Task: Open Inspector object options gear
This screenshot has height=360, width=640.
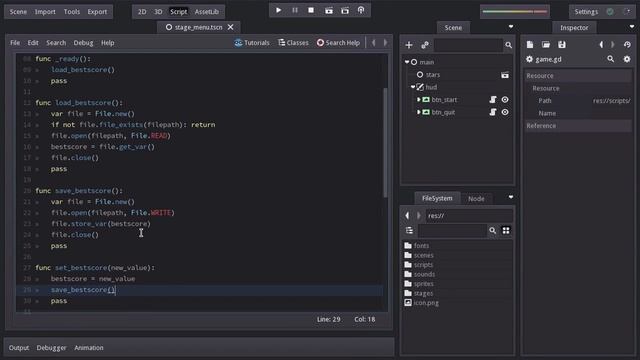Action: [627, 59]
